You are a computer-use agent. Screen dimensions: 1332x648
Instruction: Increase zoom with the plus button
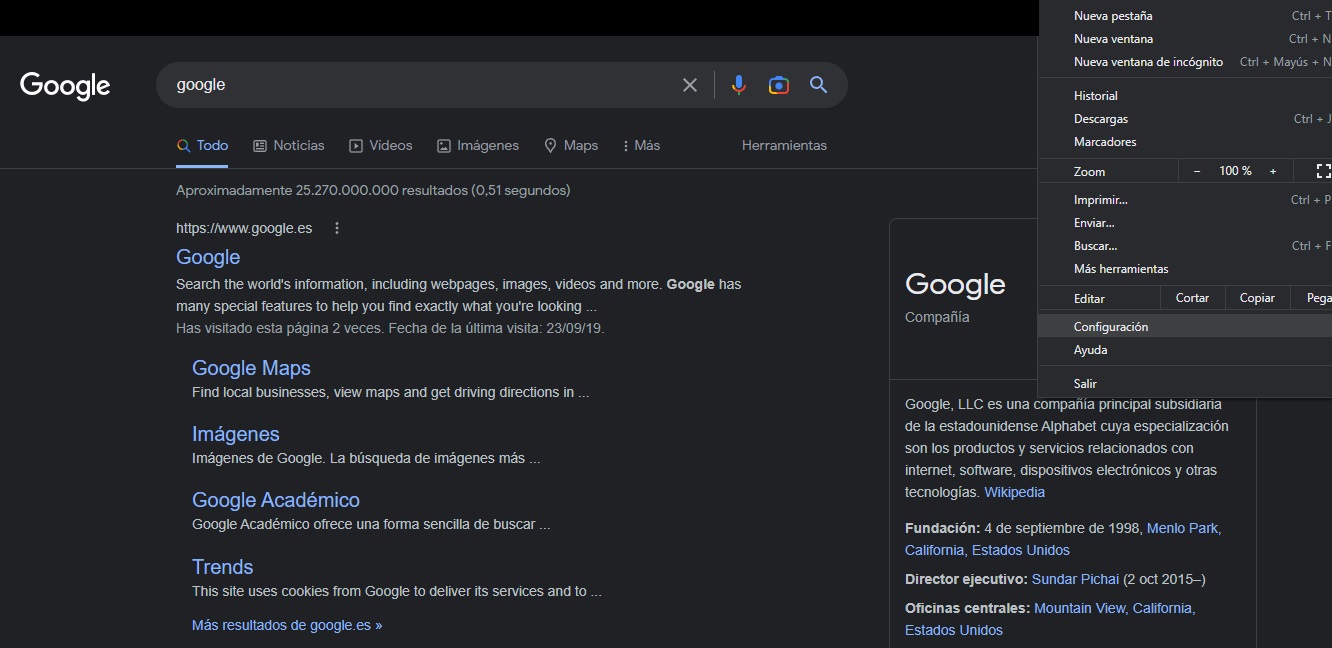[1273, 171]
